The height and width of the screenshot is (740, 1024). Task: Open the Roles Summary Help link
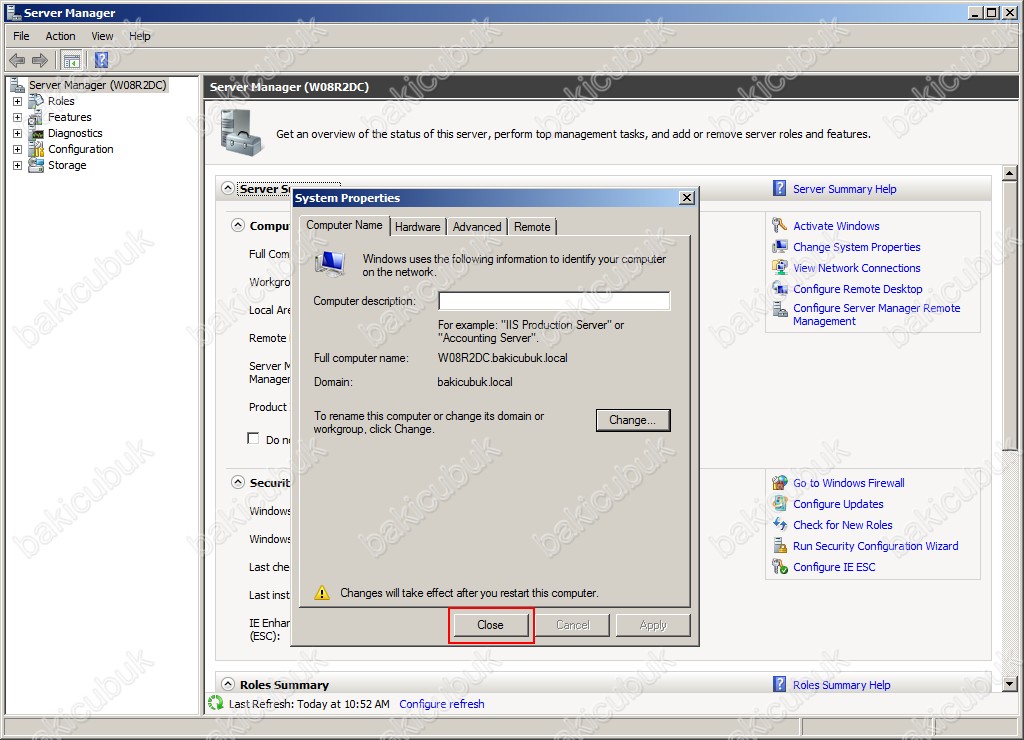[841, 684]
